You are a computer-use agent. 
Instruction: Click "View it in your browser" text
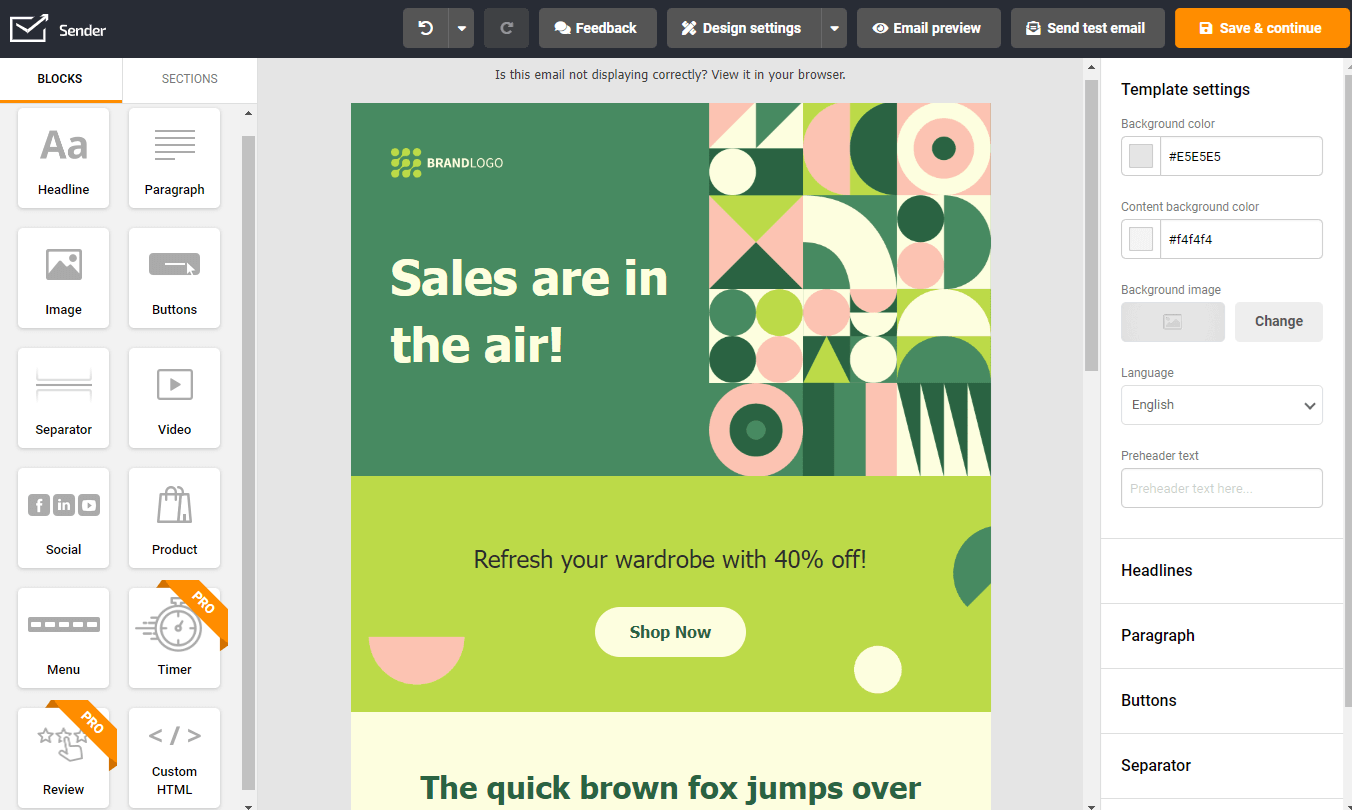coord(778,75)
